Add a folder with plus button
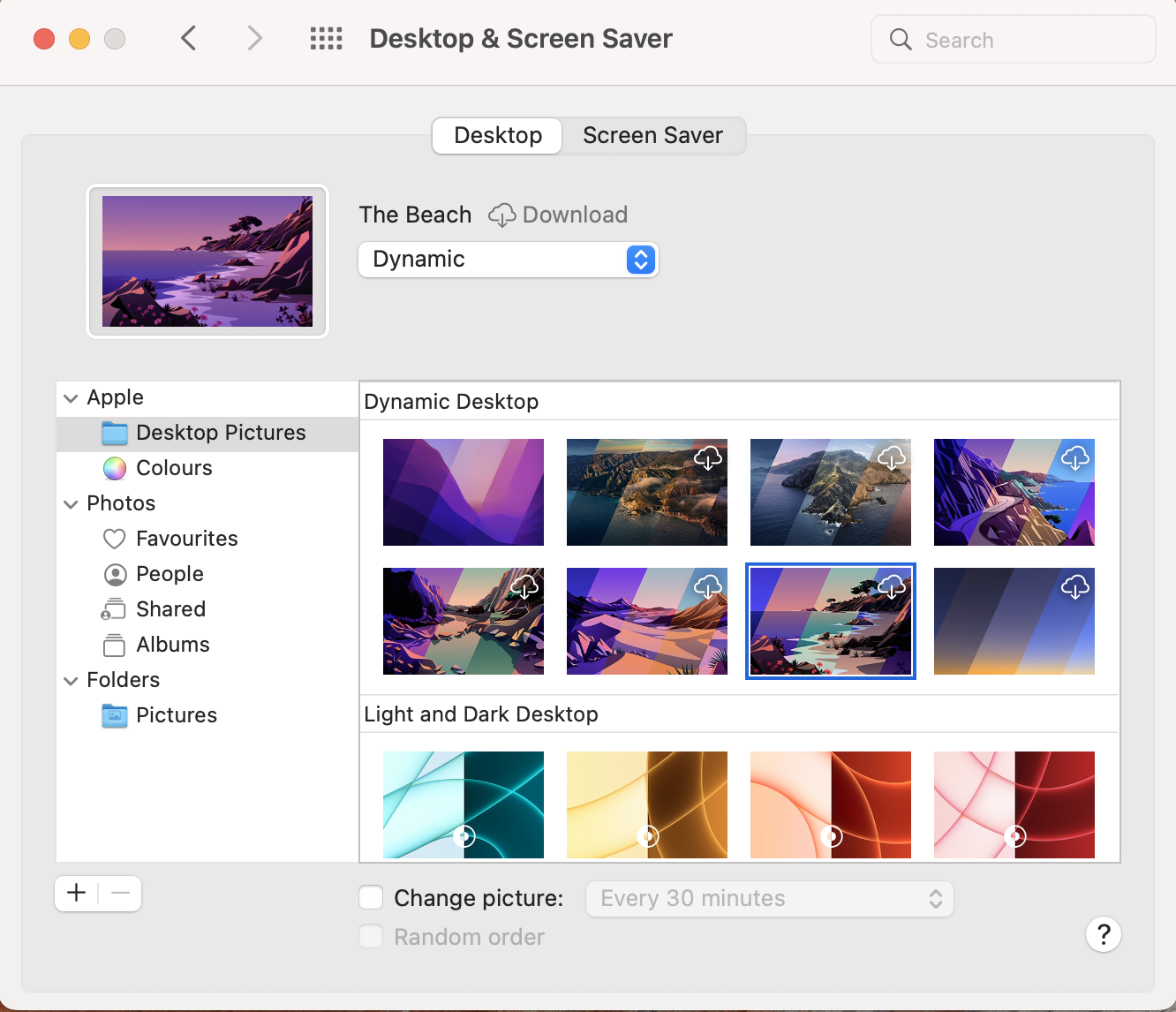 click(x=77, y=893)
